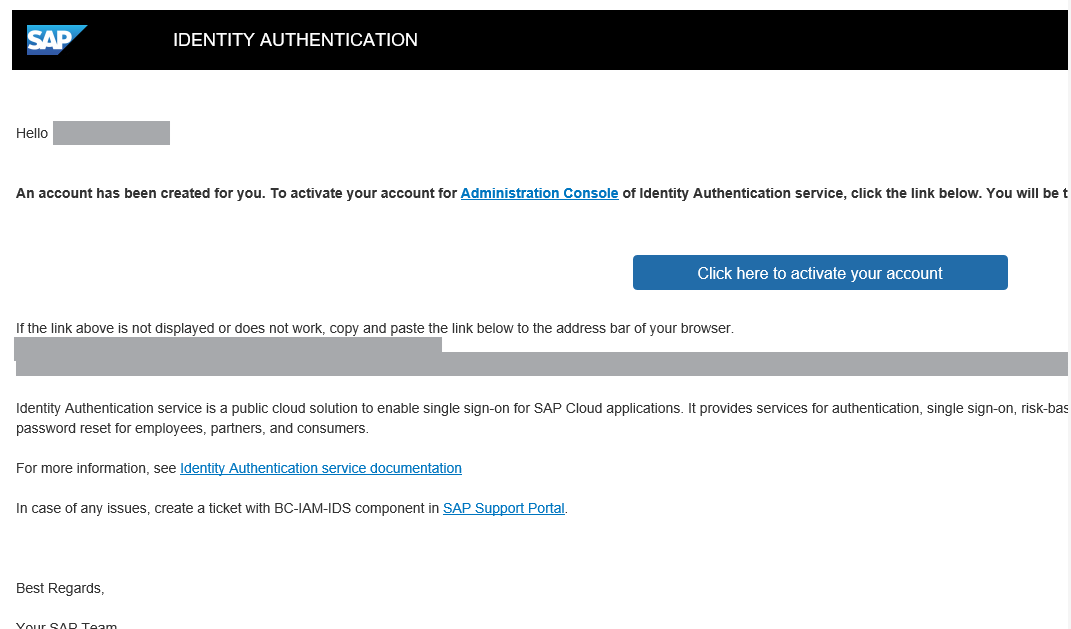
Task: Click the IDENTITY AUTHENTICATION header title
Action: click(x=295, y=40)
